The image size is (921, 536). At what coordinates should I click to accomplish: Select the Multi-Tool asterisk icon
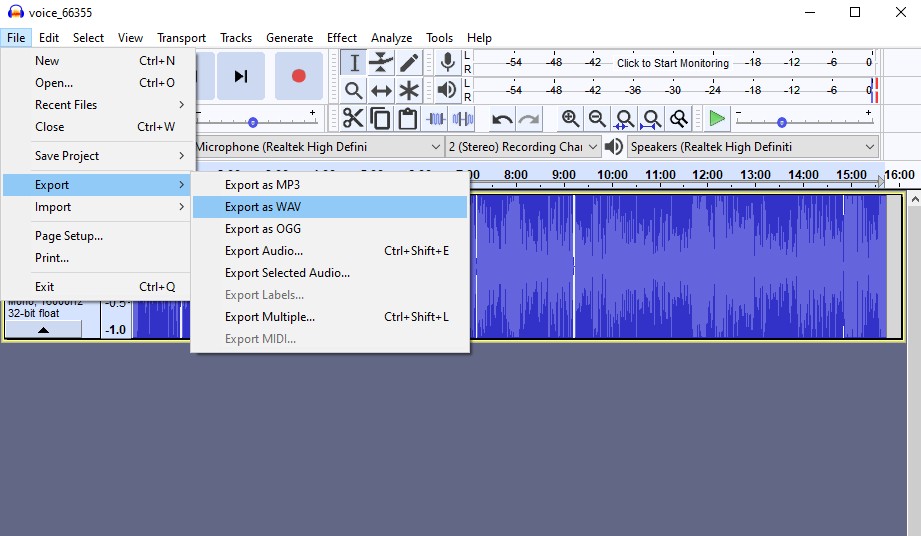[409, 91]
